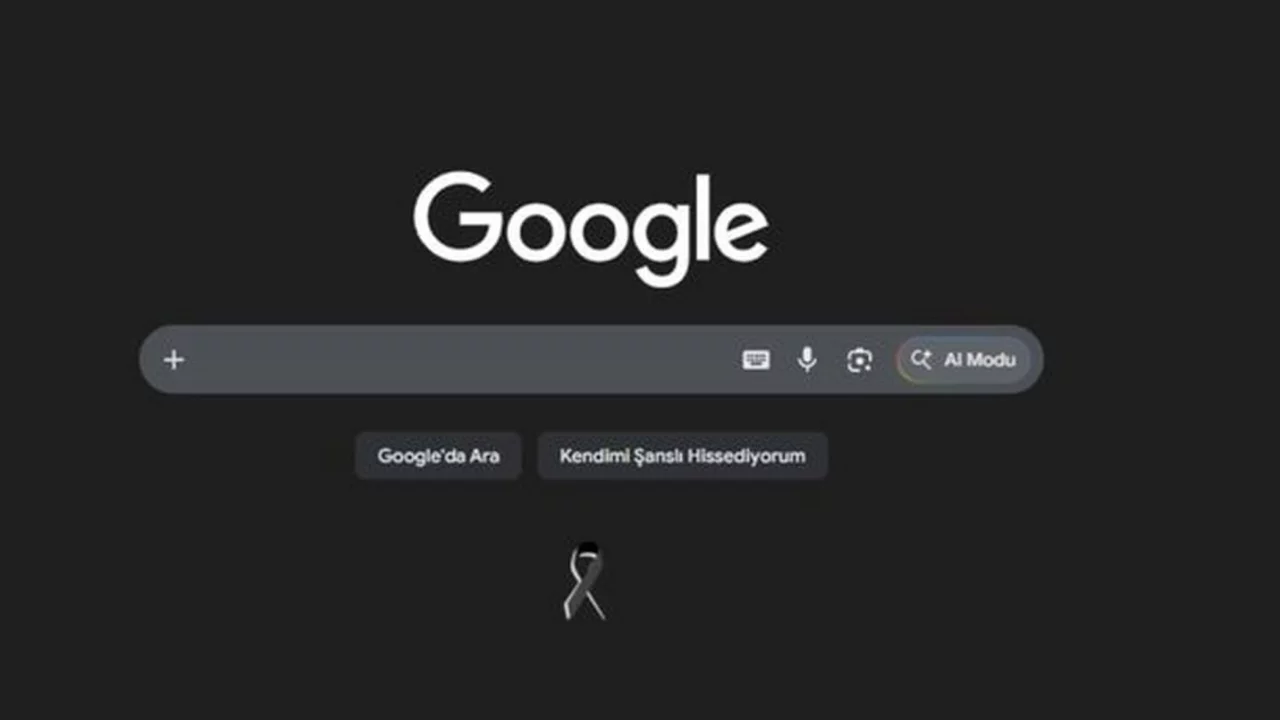Try the I'm Feeling Lucky Turkish button

coord(682,456)
